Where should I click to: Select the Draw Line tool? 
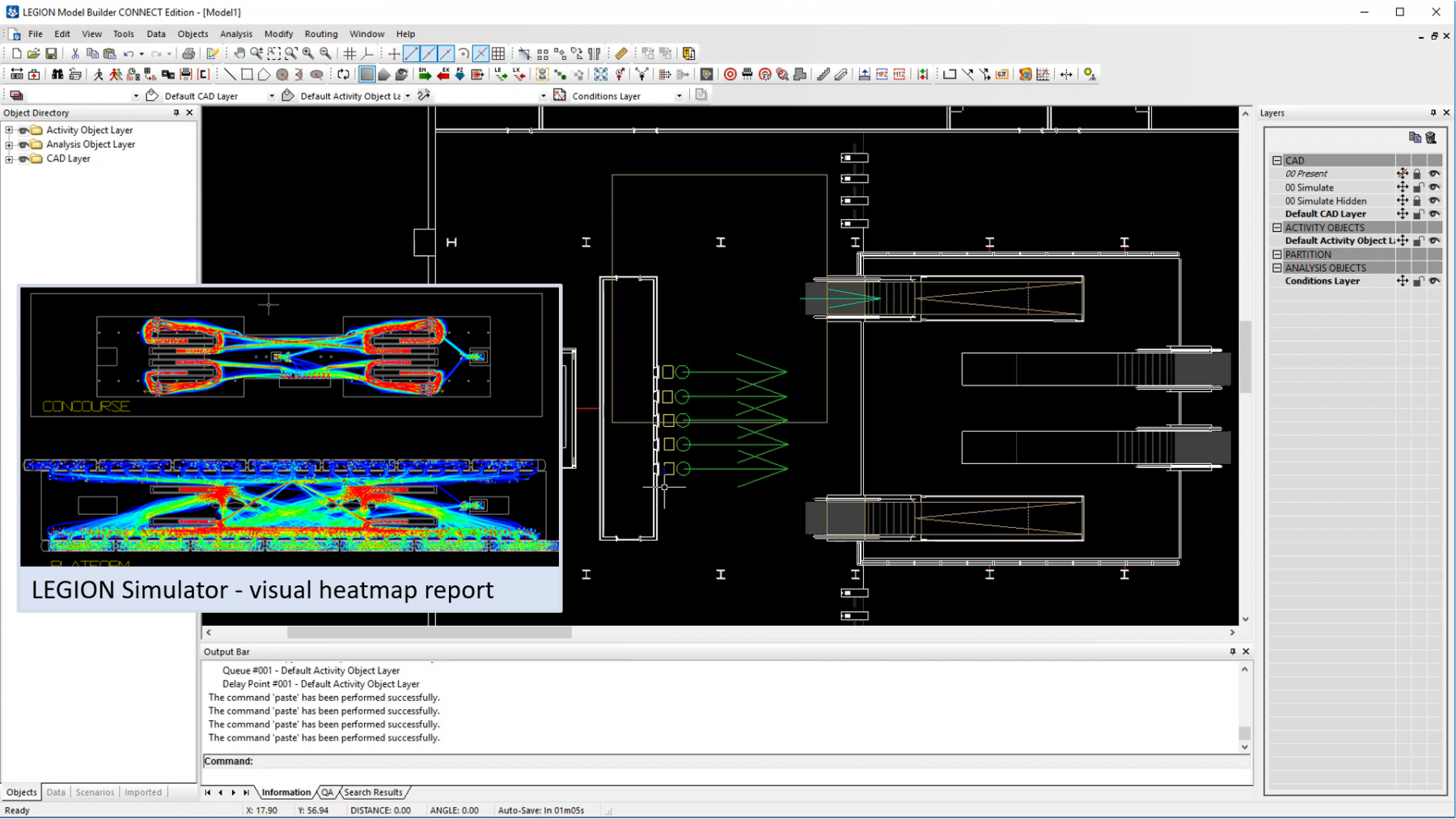coord(230,74)
